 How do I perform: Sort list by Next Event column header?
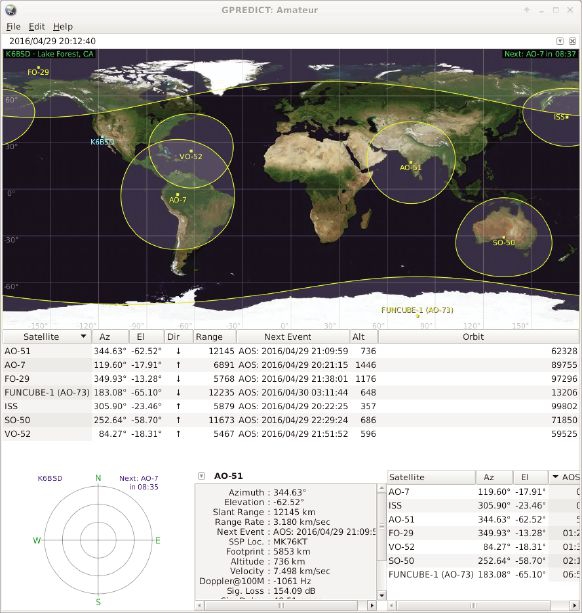tap(293, 337)
